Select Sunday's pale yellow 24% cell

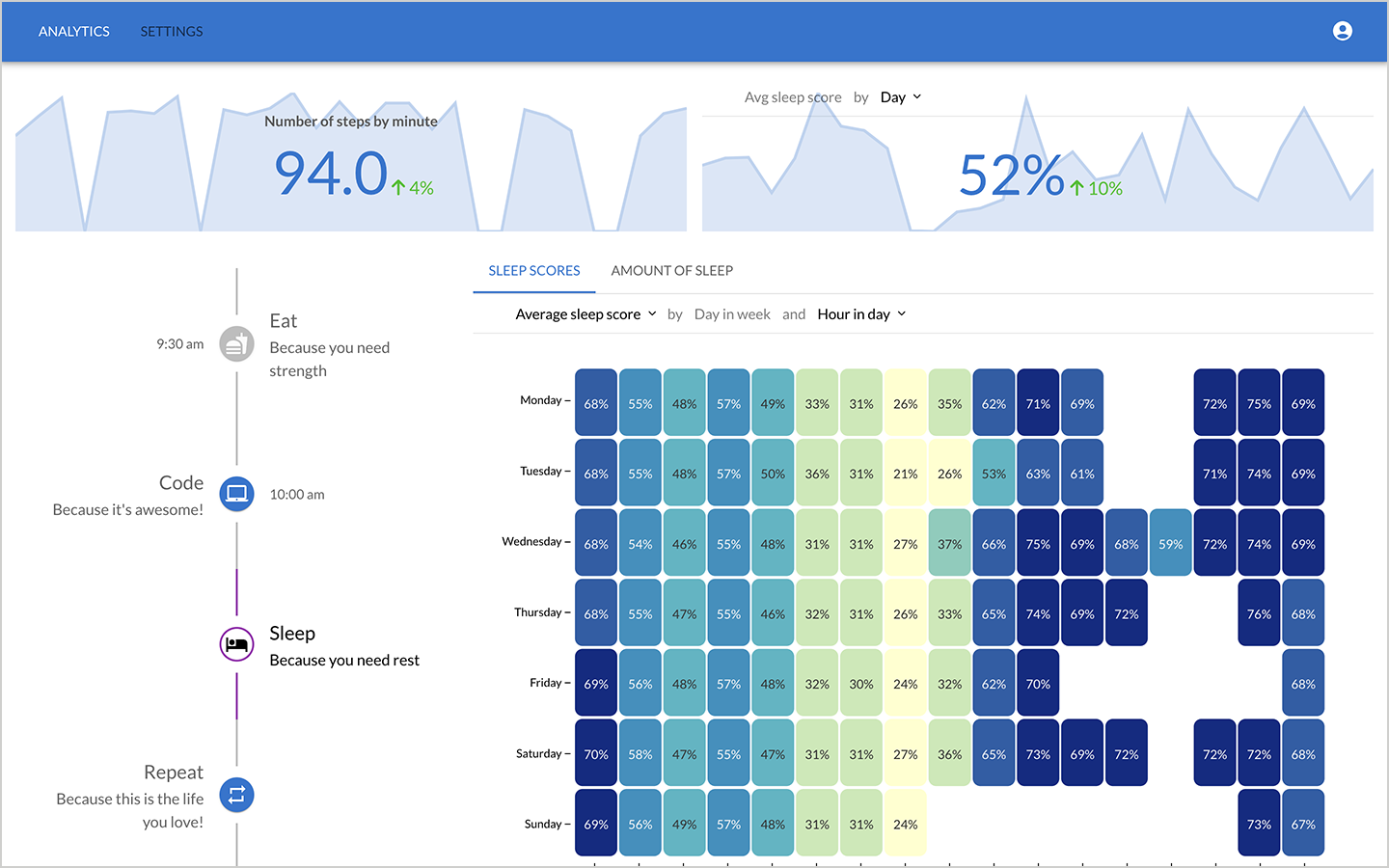tap(905, 824)
